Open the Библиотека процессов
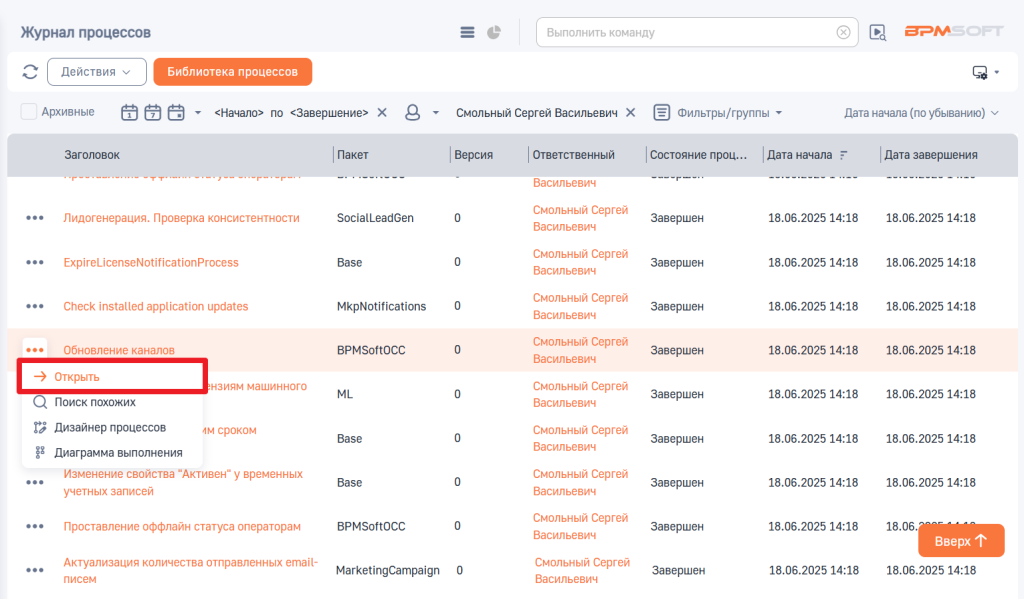The width and height of the screenshot is (1024, 599). pos(232,72)
